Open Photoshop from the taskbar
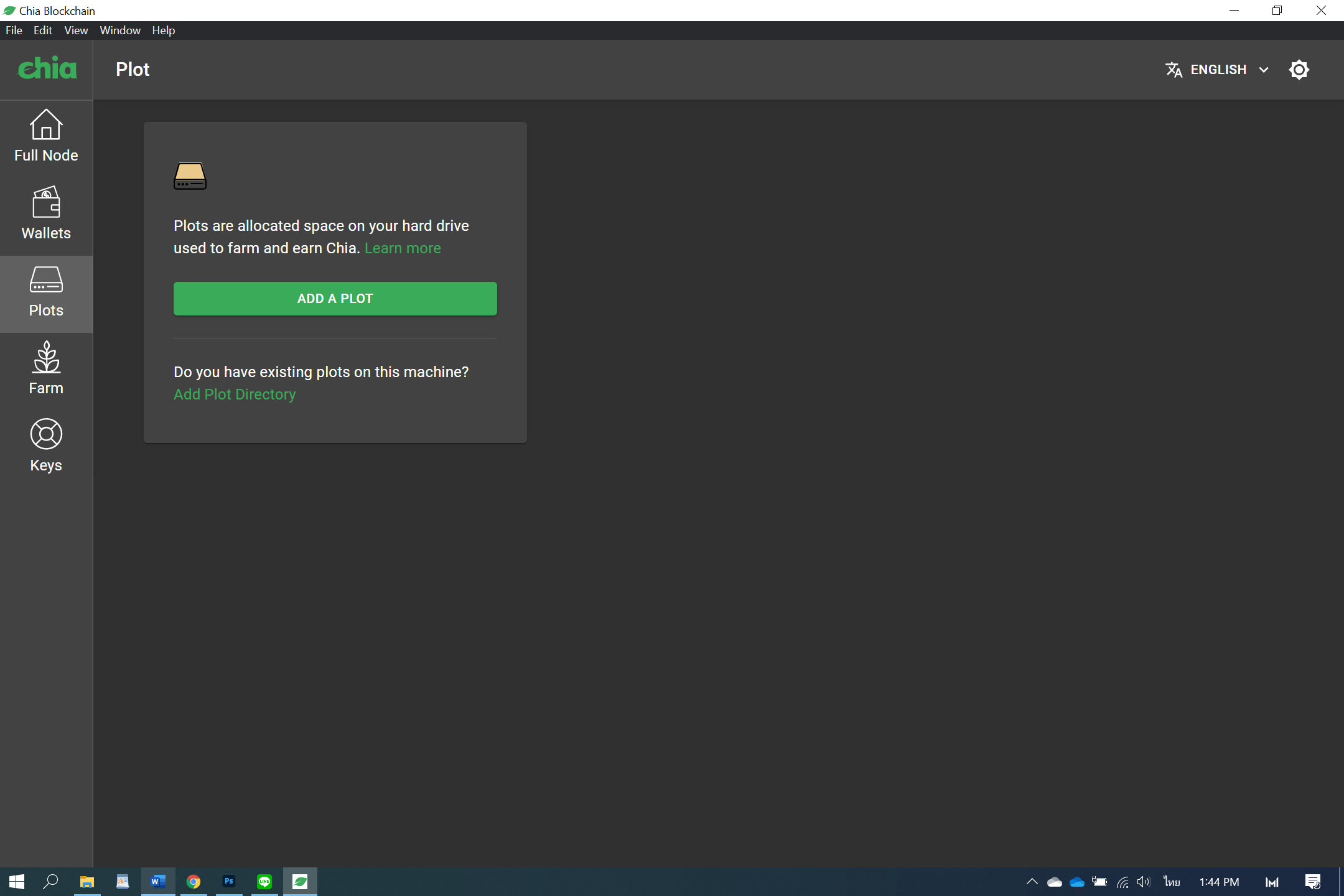The width and height of the screenshot is (1344, 896). pyautogui.click(x=229, y=882)
